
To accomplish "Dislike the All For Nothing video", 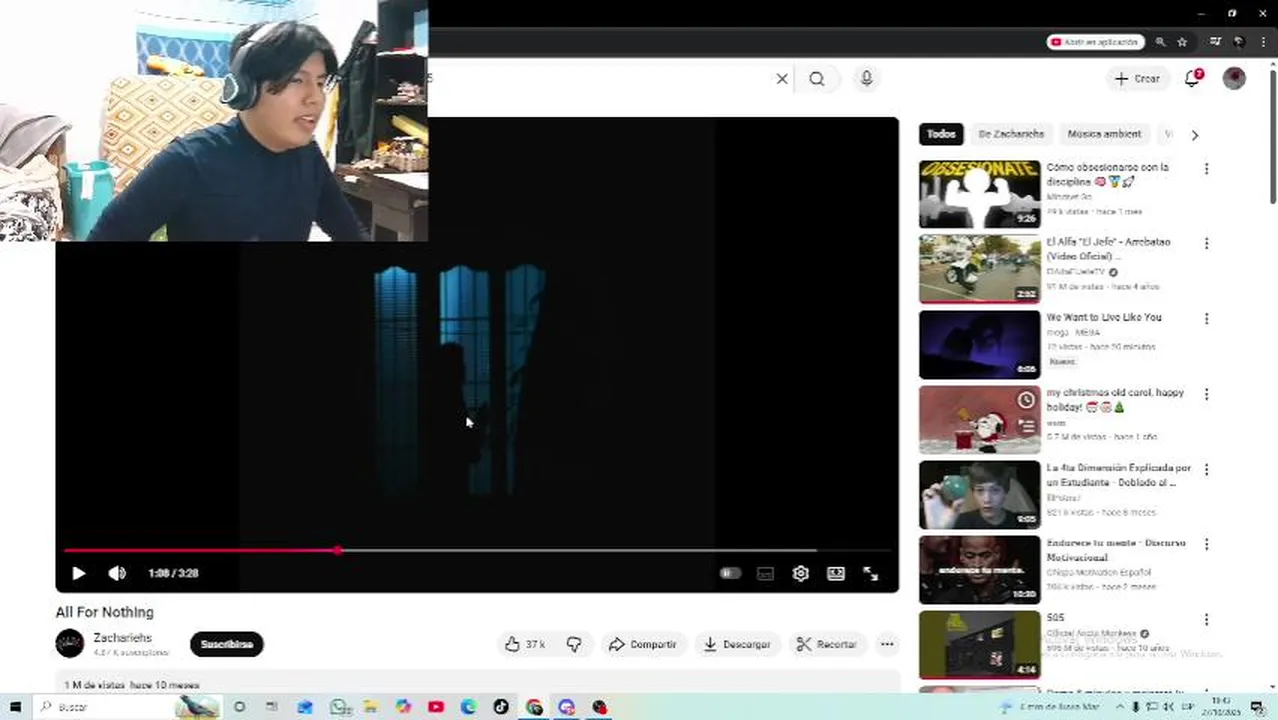I will [574, 644].
